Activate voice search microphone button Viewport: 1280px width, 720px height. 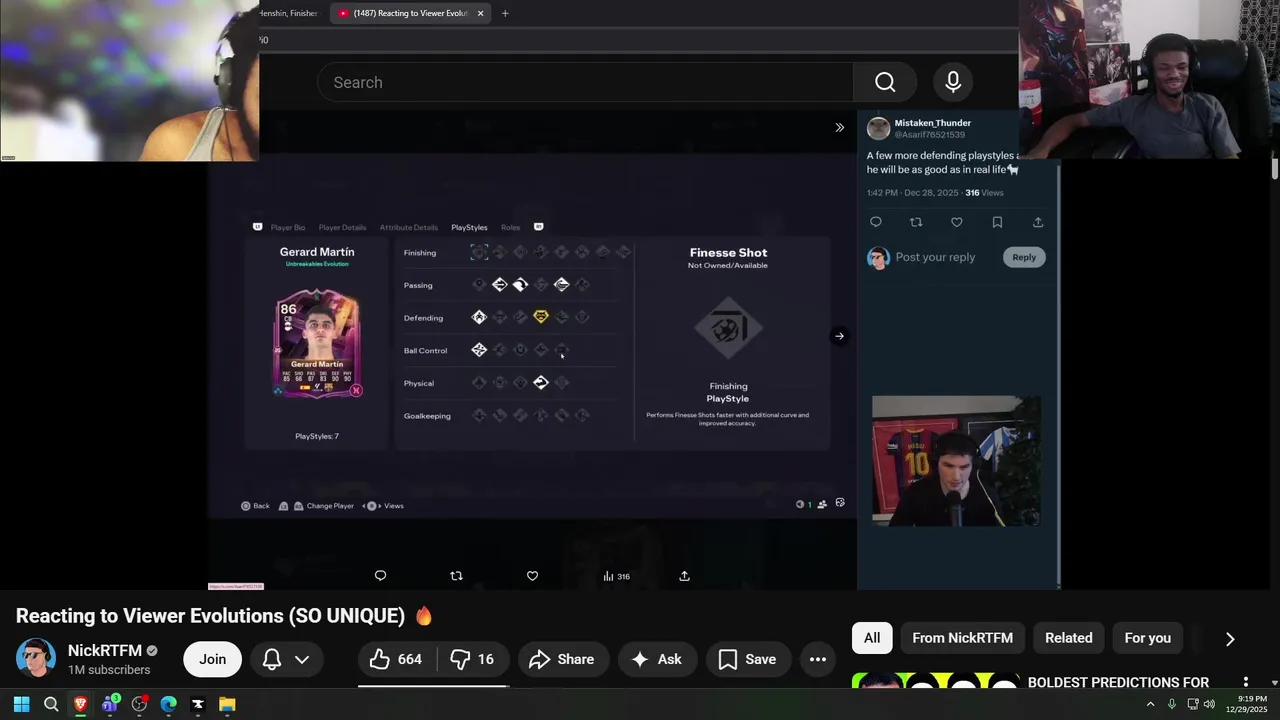click(x=953, y=82)
